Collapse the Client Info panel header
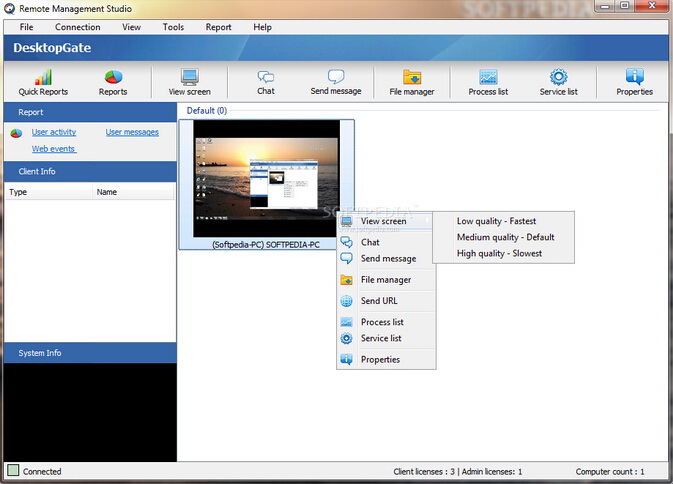The width and height of the screenshot is (673, 484). tap(90, 171)
